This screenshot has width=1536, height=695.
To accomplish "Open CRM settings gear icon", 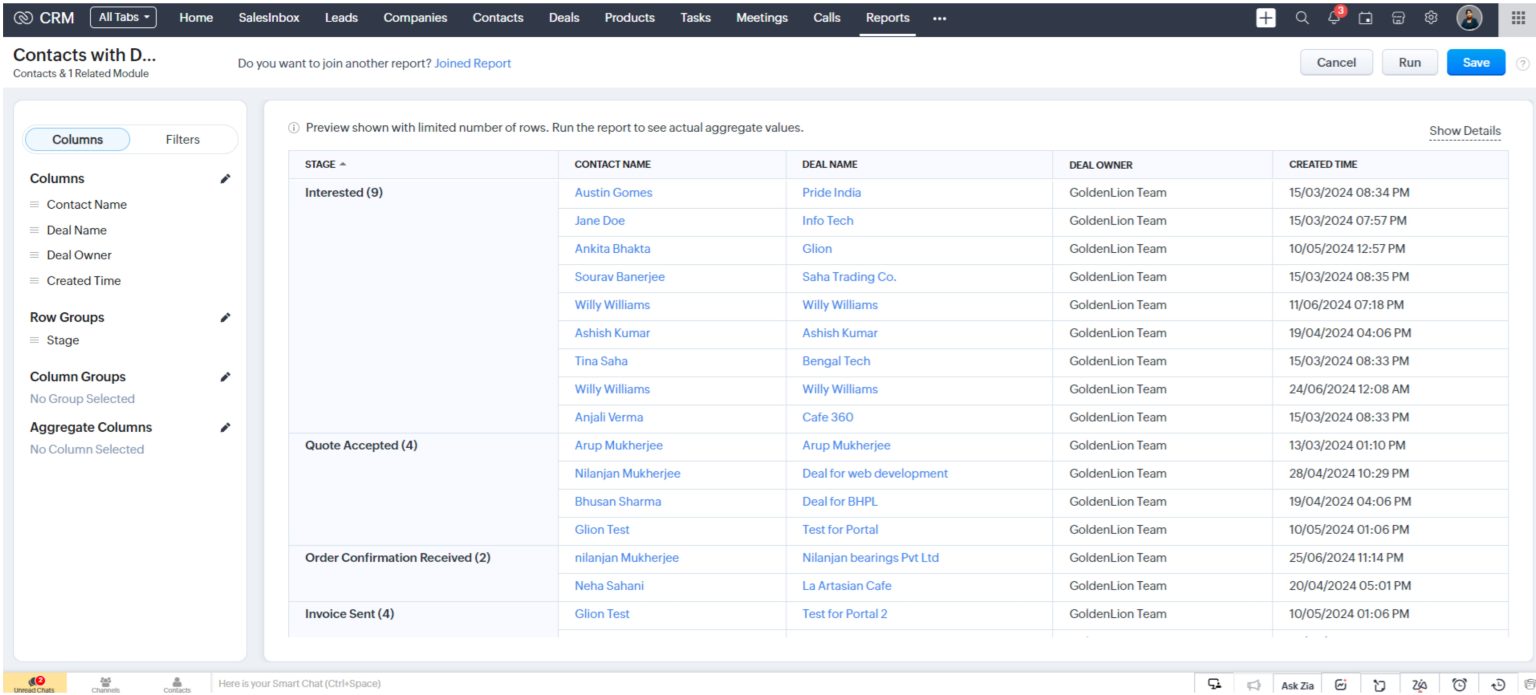I will [x=1430, y=17].
